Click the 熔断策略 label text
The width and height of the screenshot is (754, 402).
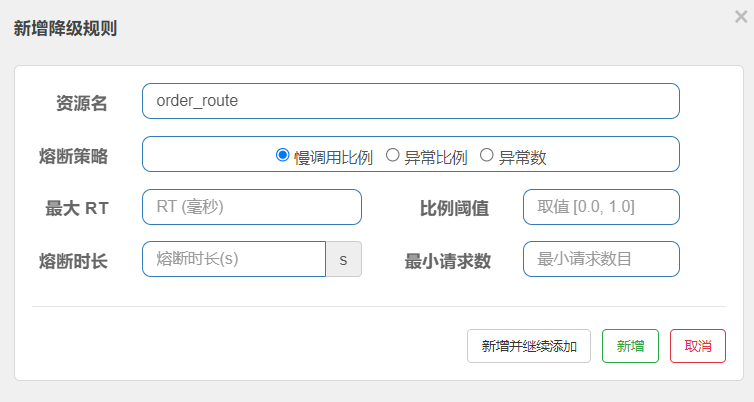[73, 155]
